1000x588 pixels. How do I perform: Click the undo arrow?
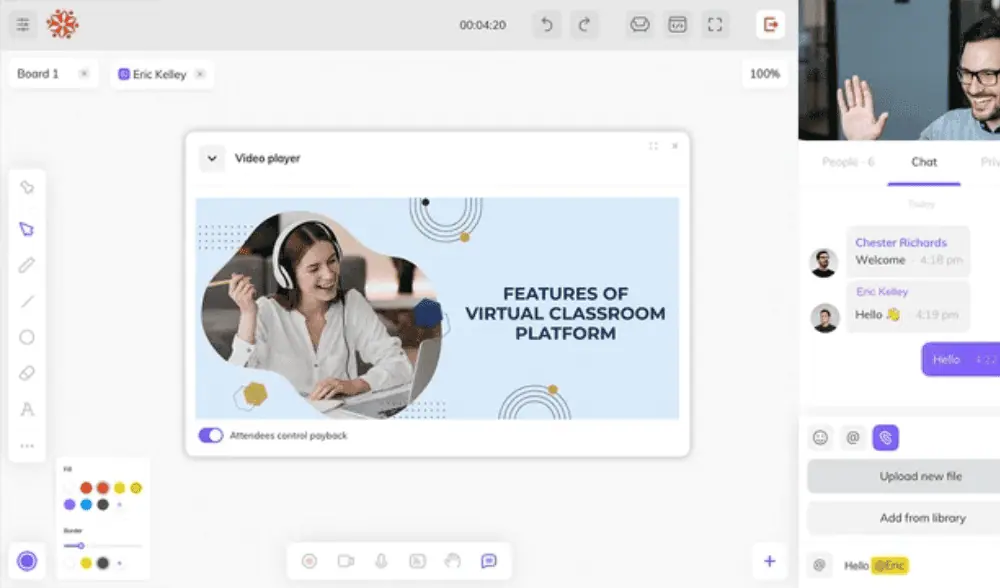(x=546, y=25)
